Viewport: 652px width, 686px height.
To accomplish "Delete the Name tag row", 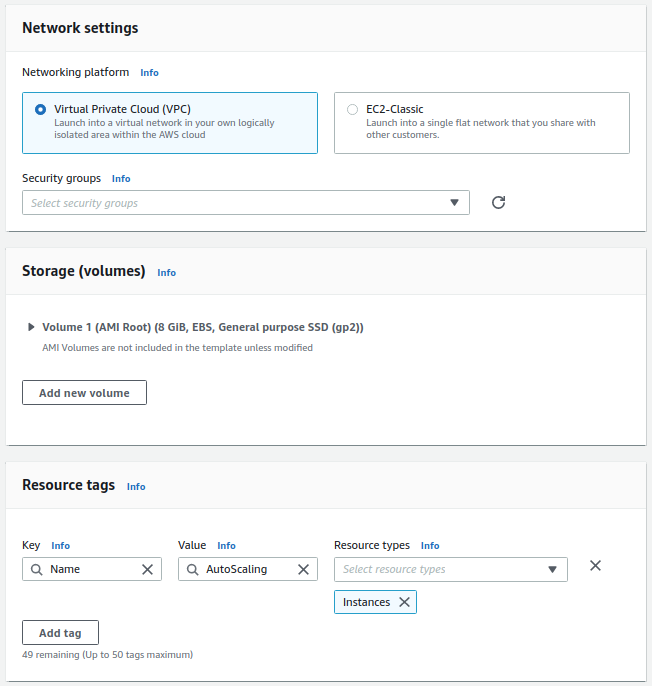I will click(595, 566).
